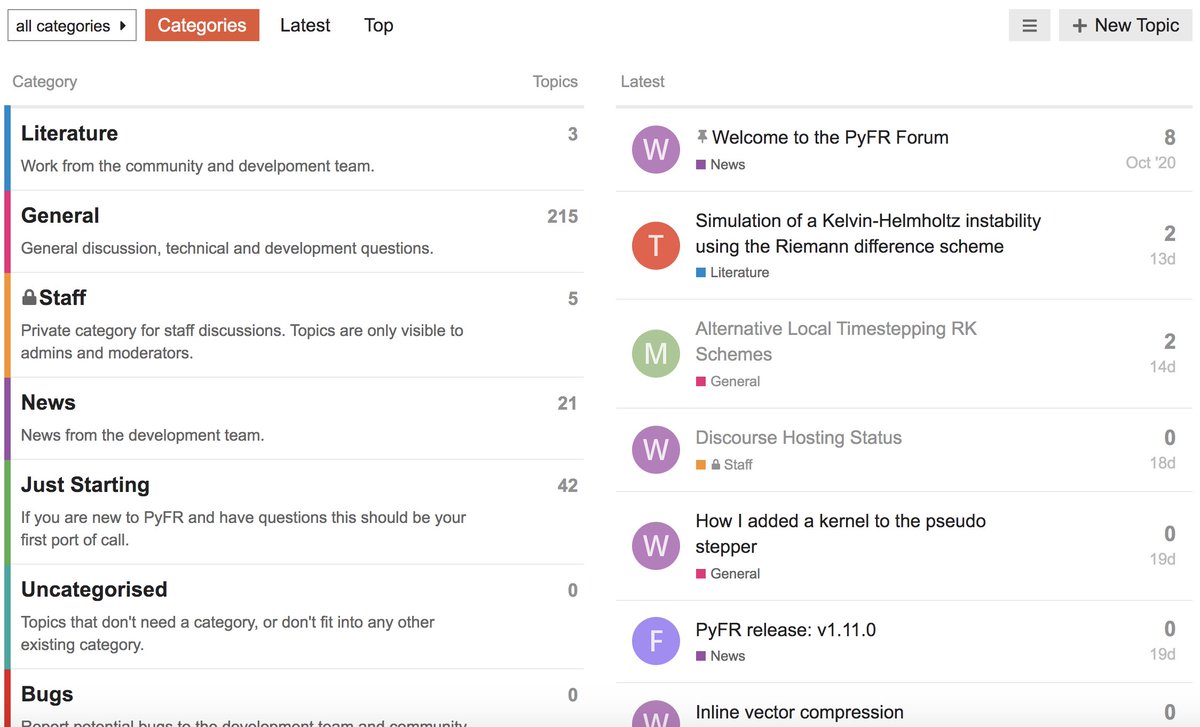Click topic count 21 for News
Viewport: 1200px width, 727px height.
pyautogui.click(x=567, y=403)
